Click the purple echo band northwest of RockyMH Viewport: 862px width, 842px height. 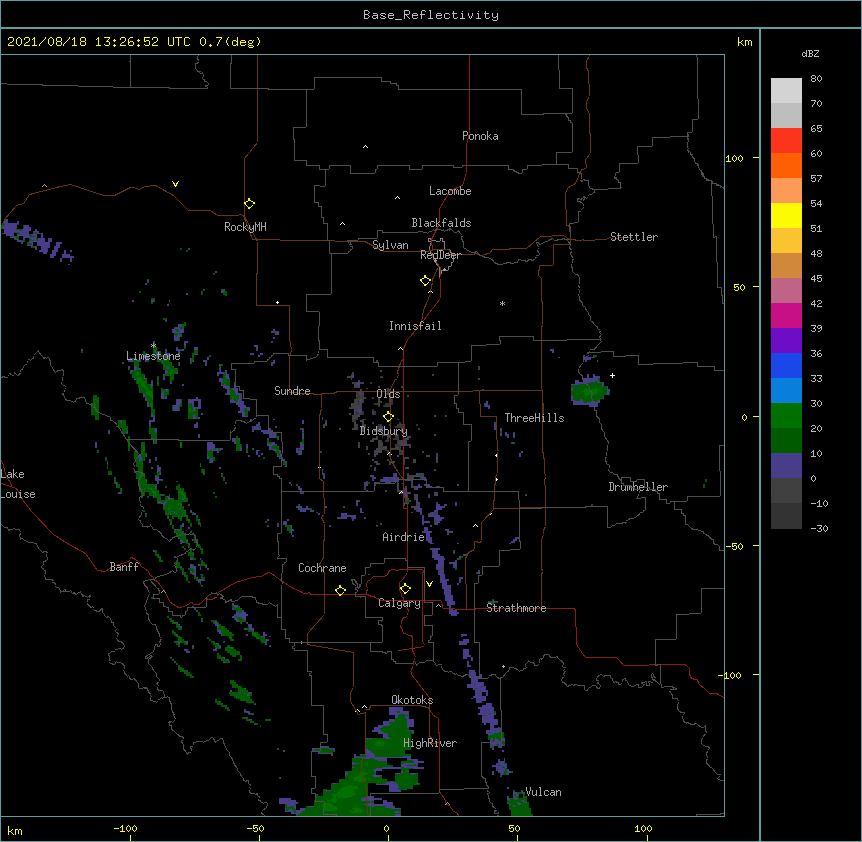pos(37,240)
